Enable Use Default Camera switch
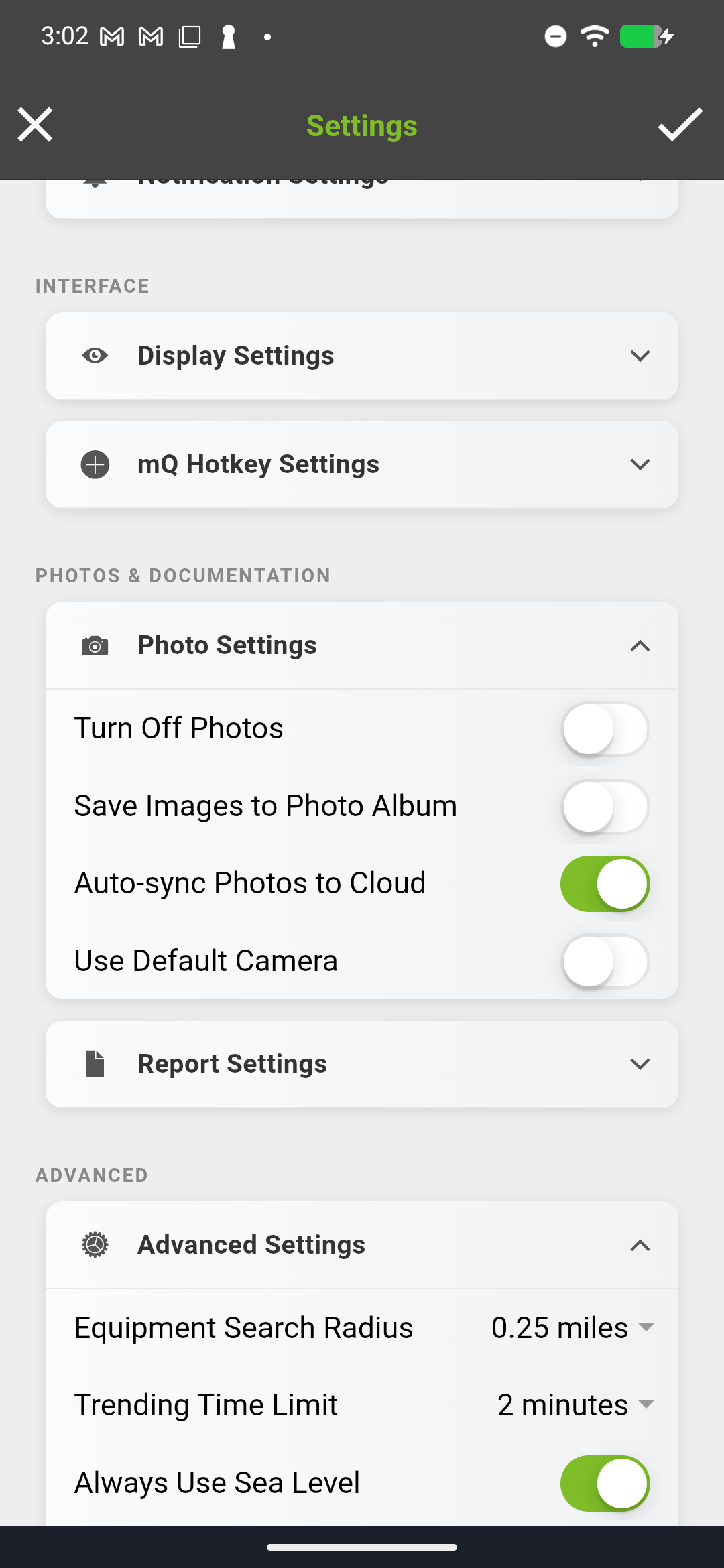Screen dimensions: 724x1568 (x=605, y=961)
